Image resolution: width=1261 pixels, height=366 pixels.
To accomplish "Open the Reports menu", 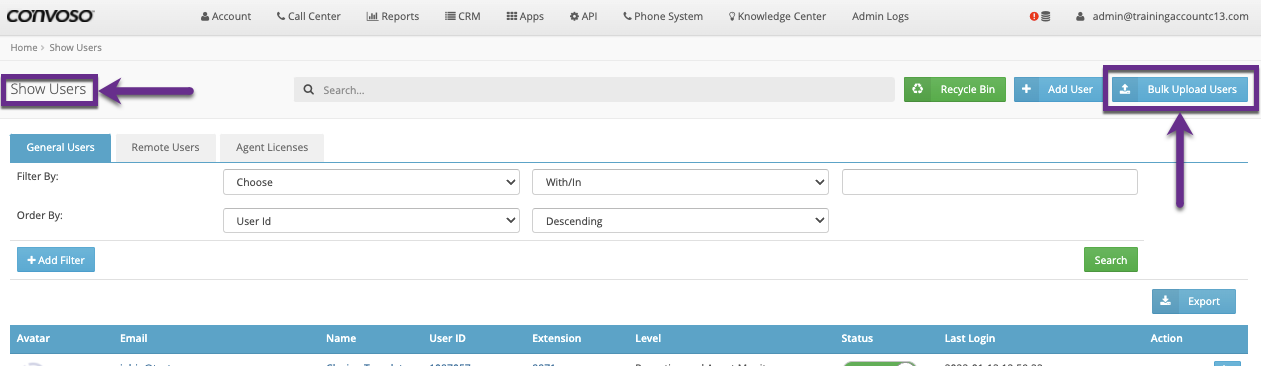I will coord(393,16).
